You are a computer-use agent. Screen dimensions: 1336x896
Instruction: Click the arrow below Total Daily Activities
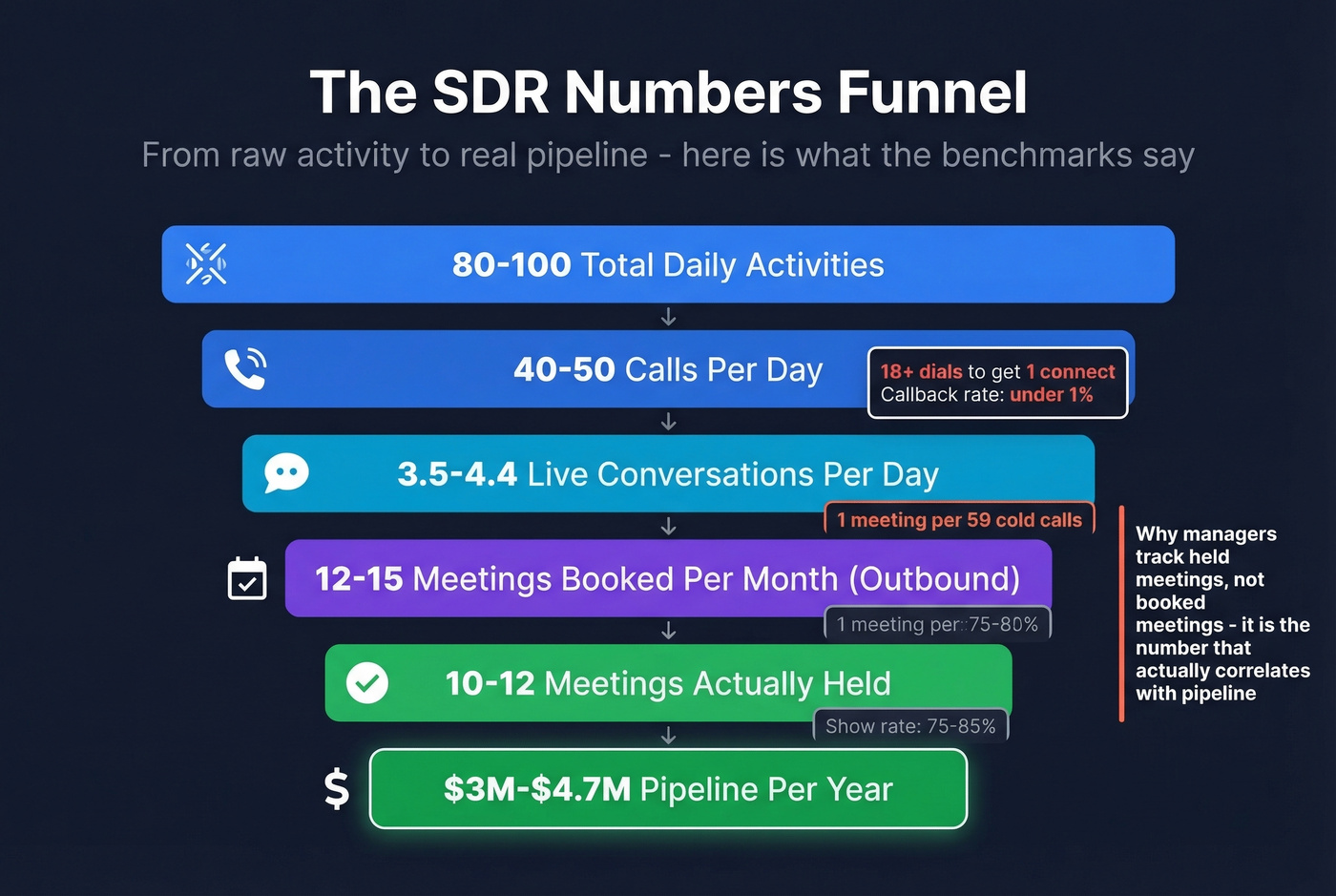click(668, 316)
